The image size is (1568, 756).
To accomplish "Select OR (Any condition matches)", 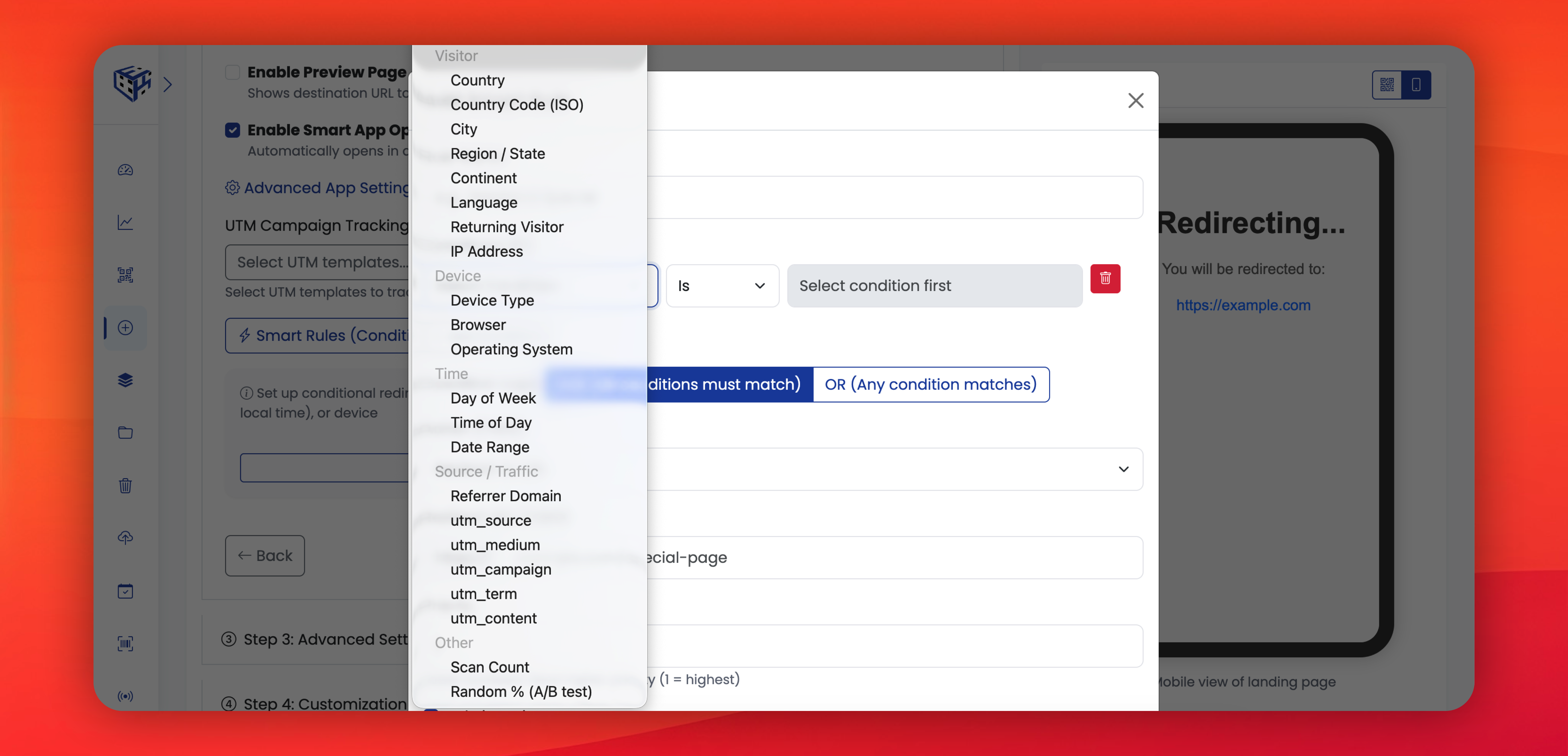I will click(x=931, y=384).
